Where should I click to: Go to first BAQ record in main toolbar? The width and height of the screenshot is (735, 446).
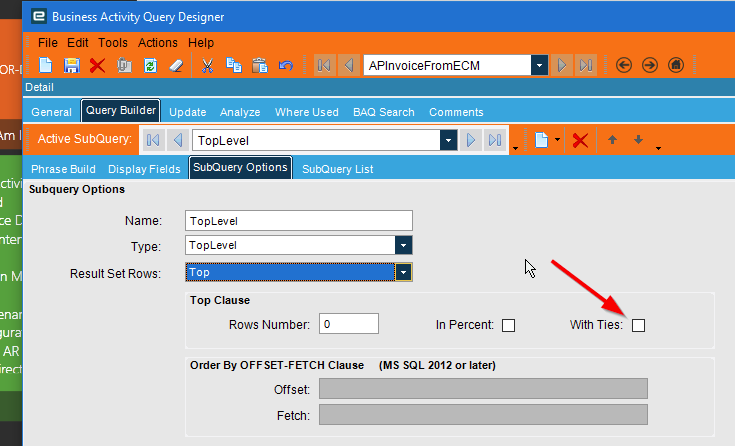(x=324, y=65)
